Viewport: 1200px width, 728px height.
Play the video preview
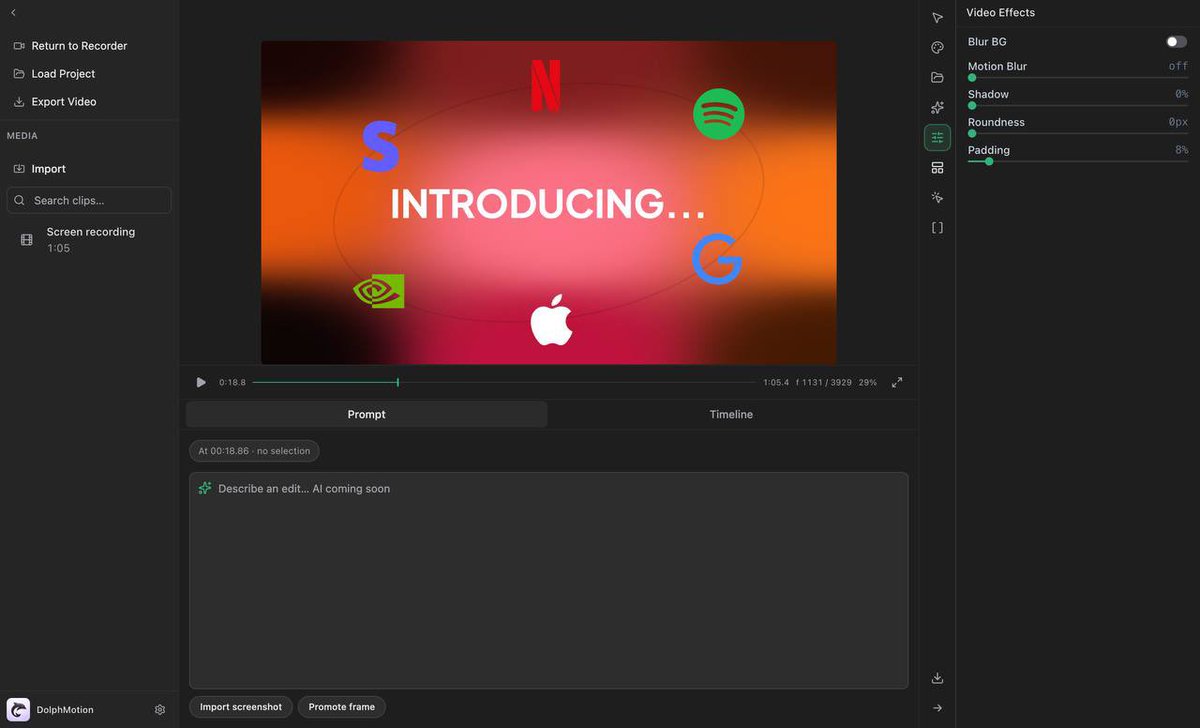coord(201,382)
